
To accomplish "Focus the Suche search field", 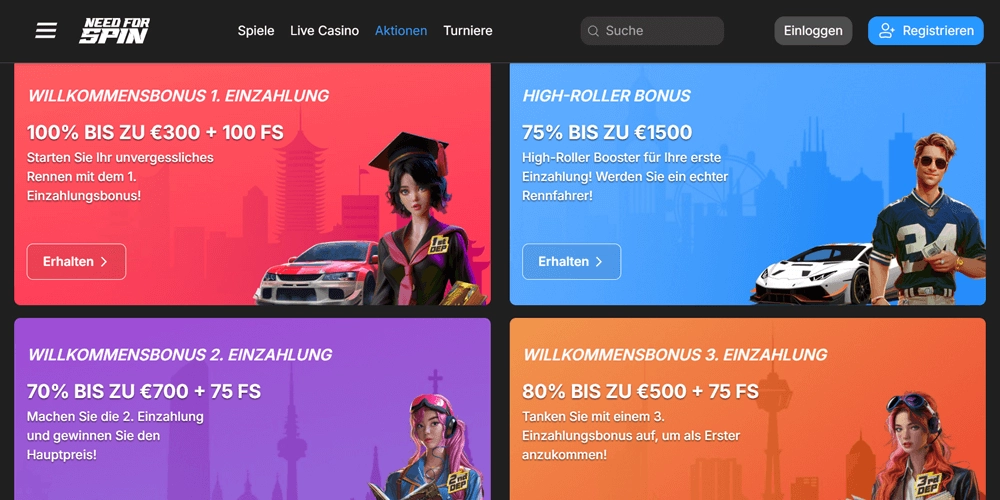I will coord(652,31).
